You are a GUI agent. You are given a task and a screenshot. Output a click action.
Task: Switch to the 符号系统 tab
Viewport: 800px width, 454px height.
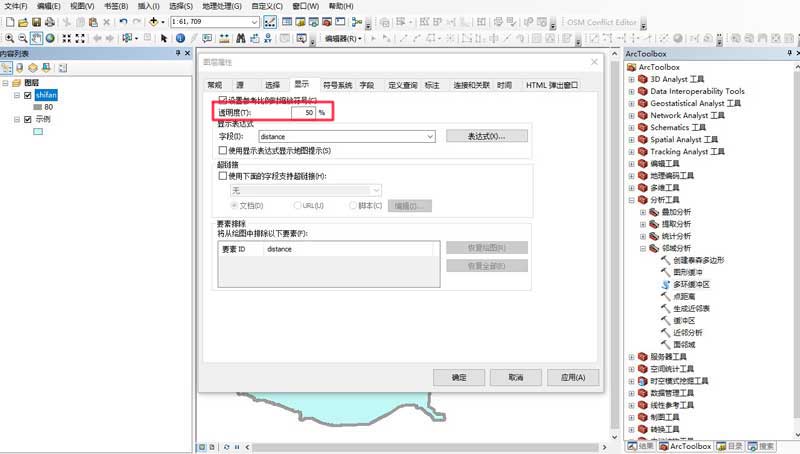337,85
